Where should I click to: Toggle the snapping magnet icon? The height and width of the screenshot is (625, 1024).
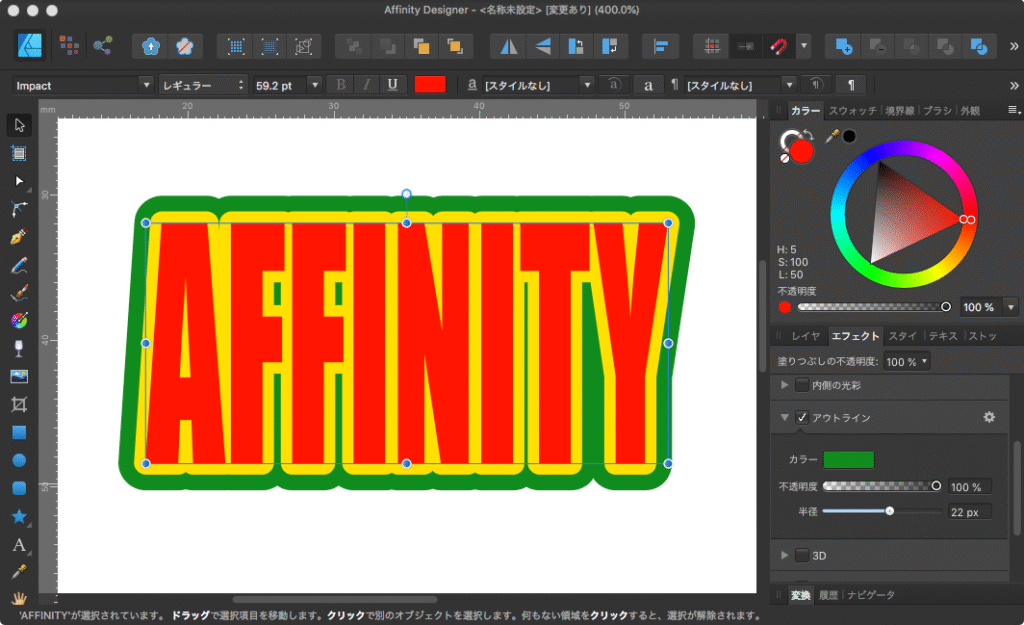tap(777, 46)
